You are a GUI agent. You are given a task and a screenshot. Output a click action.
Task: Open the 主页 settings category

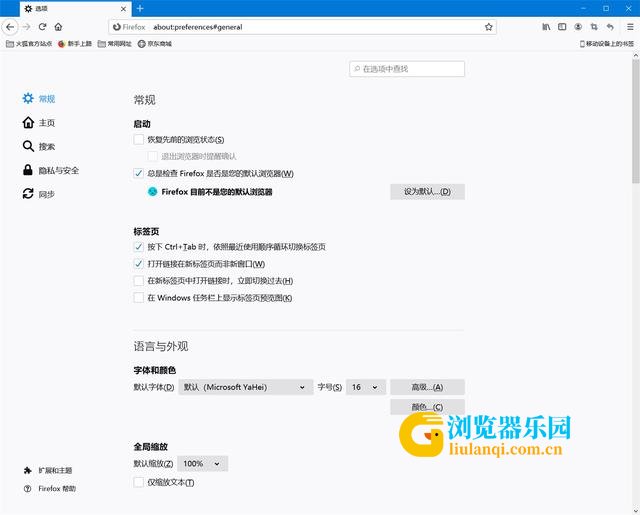(x=39, y=122)
